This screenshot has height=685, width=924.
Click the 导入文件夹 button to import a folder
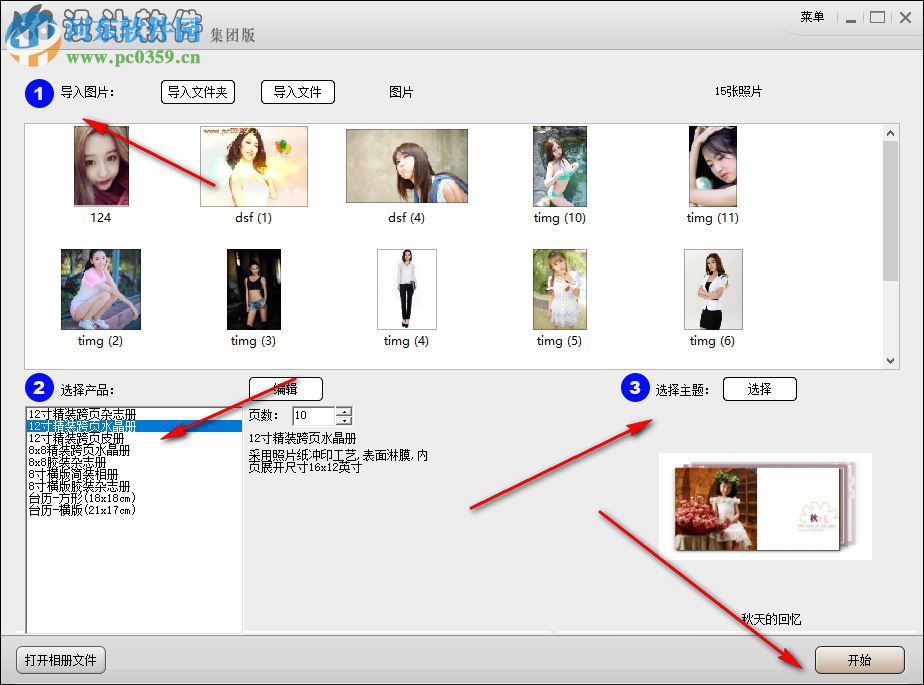198,92
